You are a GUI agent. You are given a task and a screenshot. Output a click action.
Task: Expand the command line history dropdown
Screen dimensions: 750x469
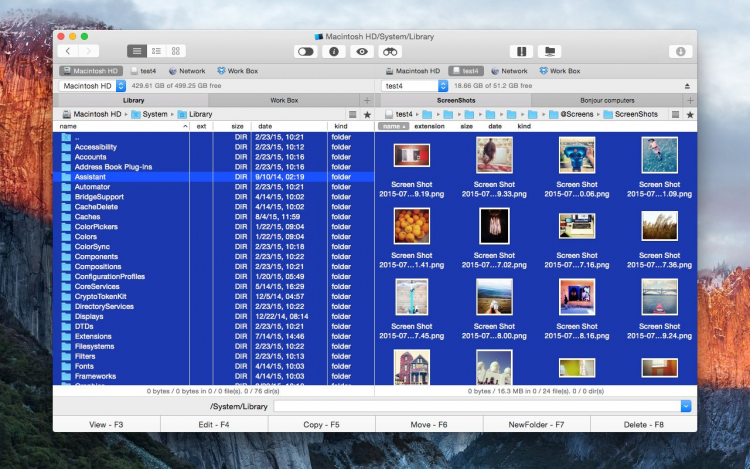pyautogui.click(x=685, y=406)
